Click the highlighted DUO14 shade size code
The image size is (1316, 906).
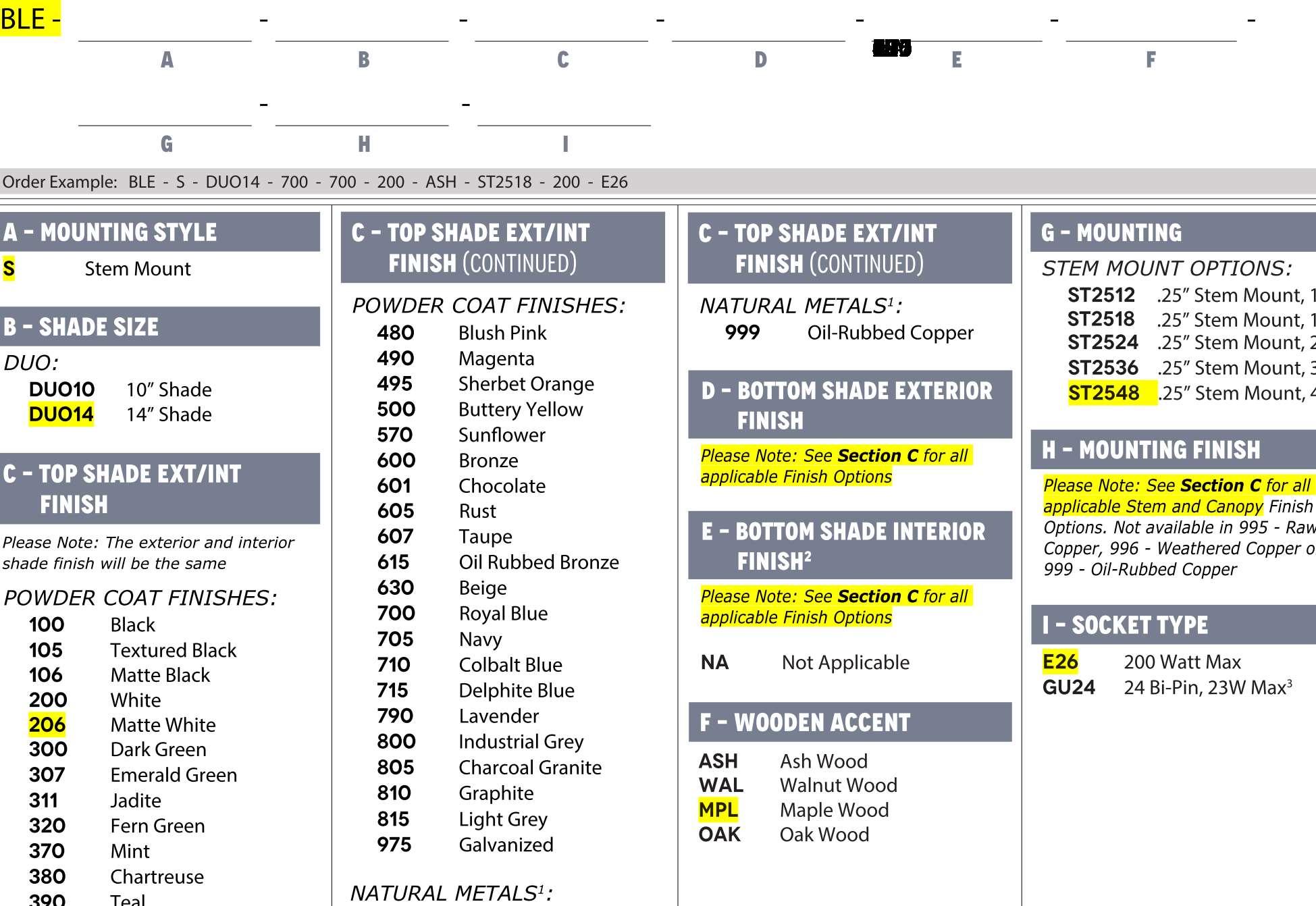click(61, 414)
